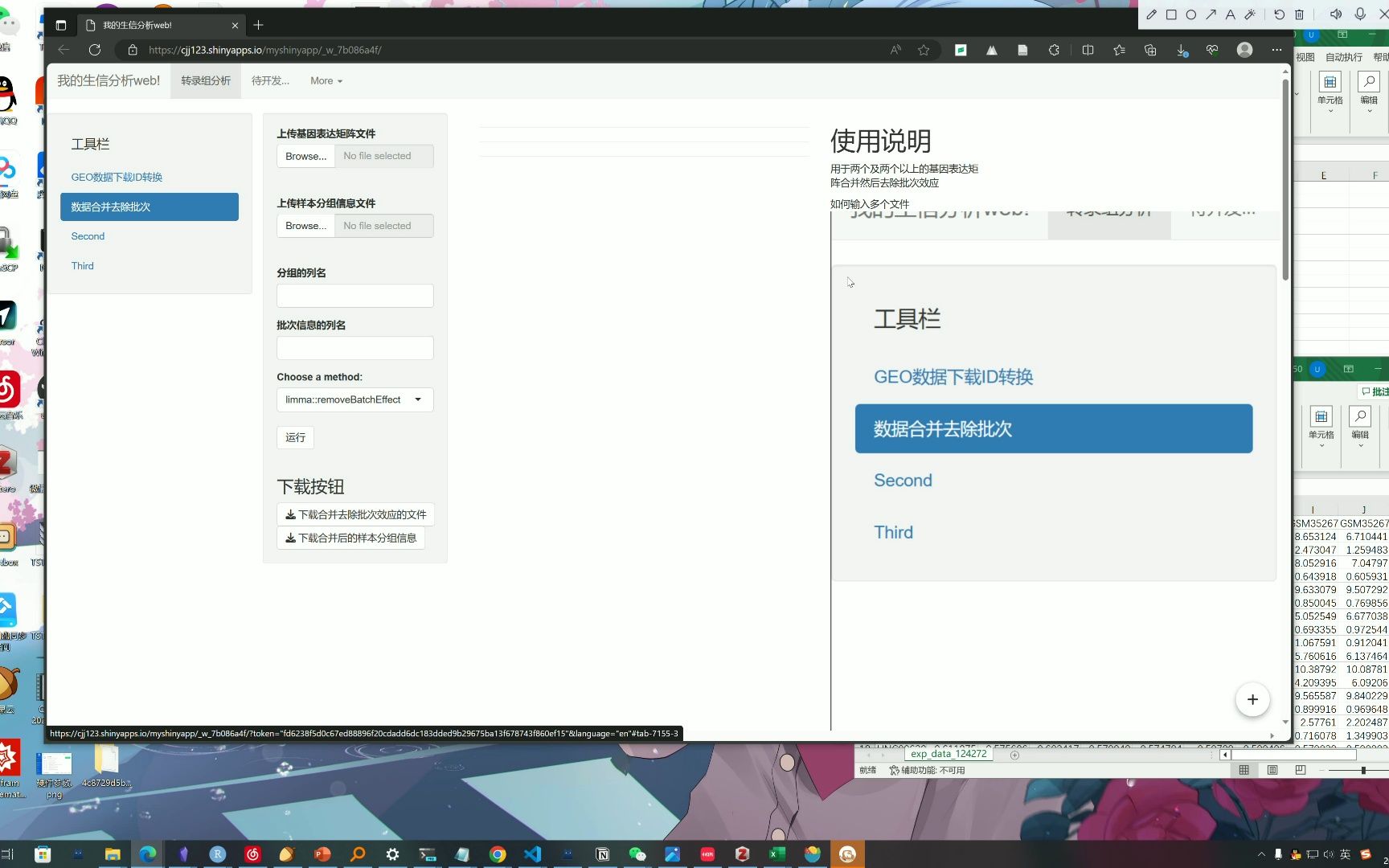Toggle the speaker audio icon
Viewport: 1389px width, 868px height.
coord(1336,14)
